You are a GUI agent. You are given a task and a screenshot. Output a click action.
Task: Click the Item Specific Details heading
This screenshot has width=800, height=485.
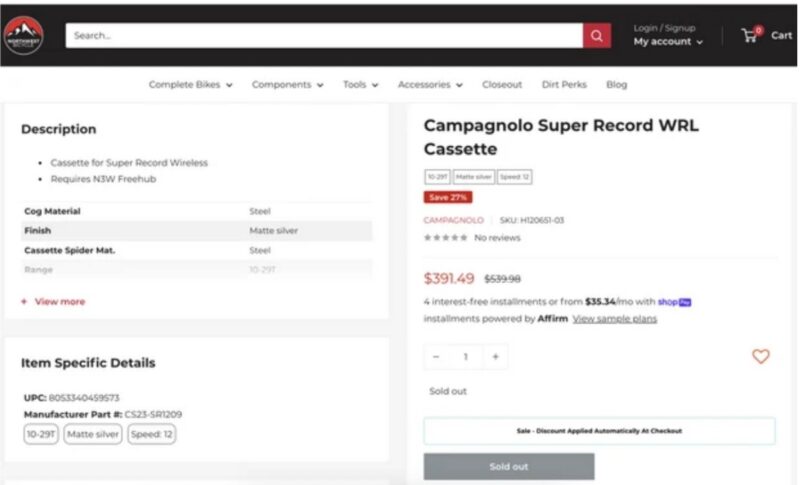(x=88, y=363)
